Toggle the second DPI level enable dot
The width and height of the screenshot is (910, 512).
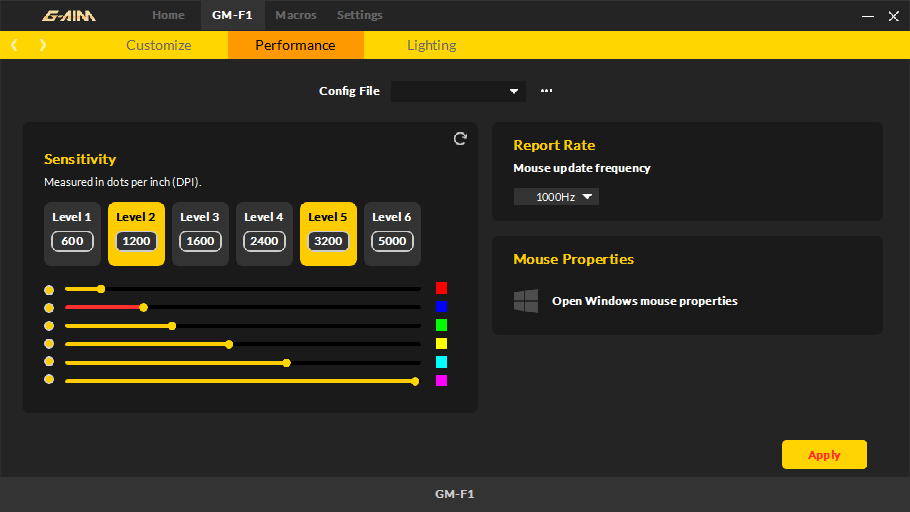(49, 308)
